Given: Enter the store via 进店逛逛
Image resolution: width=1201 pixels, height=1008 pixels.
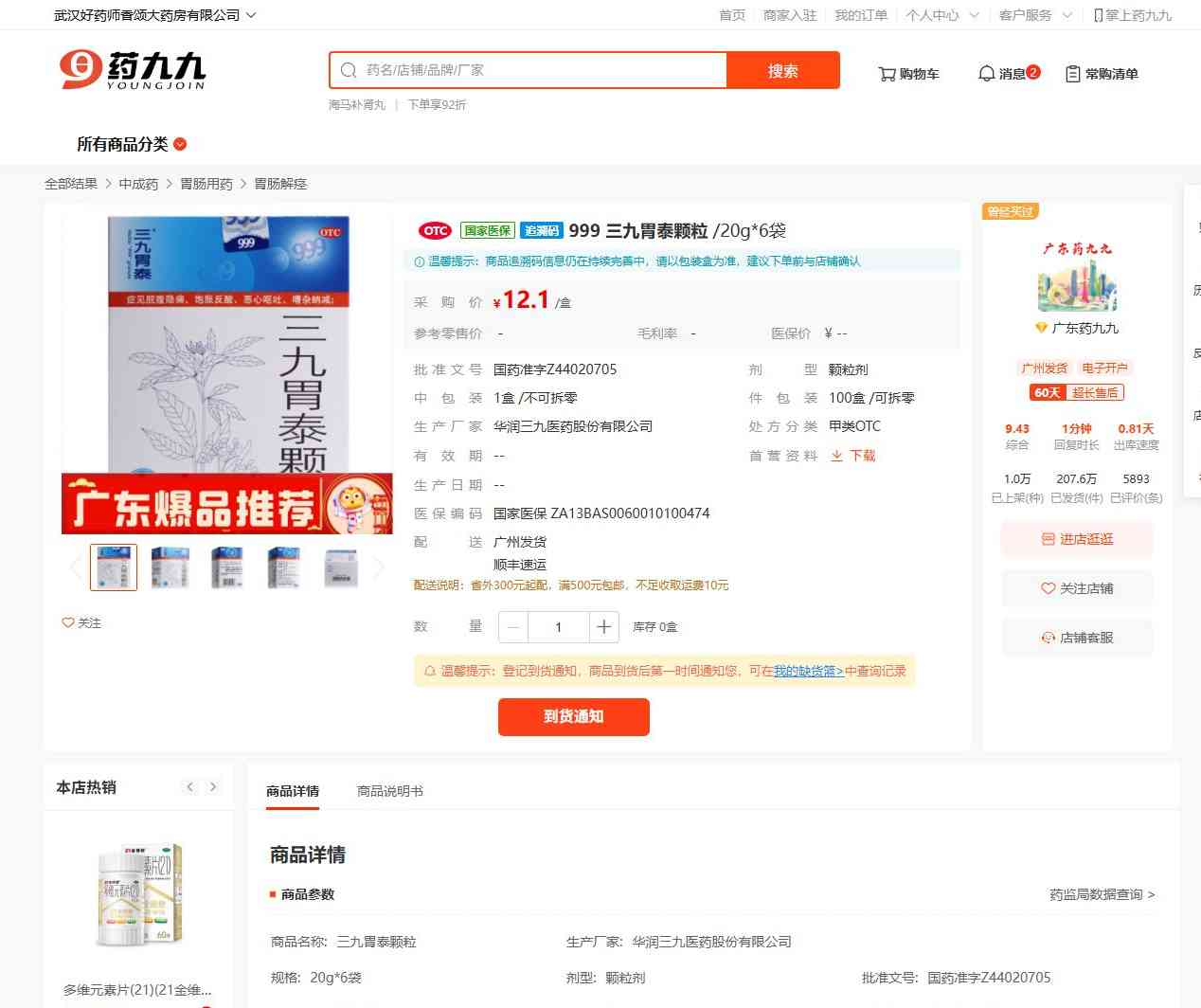Looking at the screenshot, I should (x=1077, y=539).
